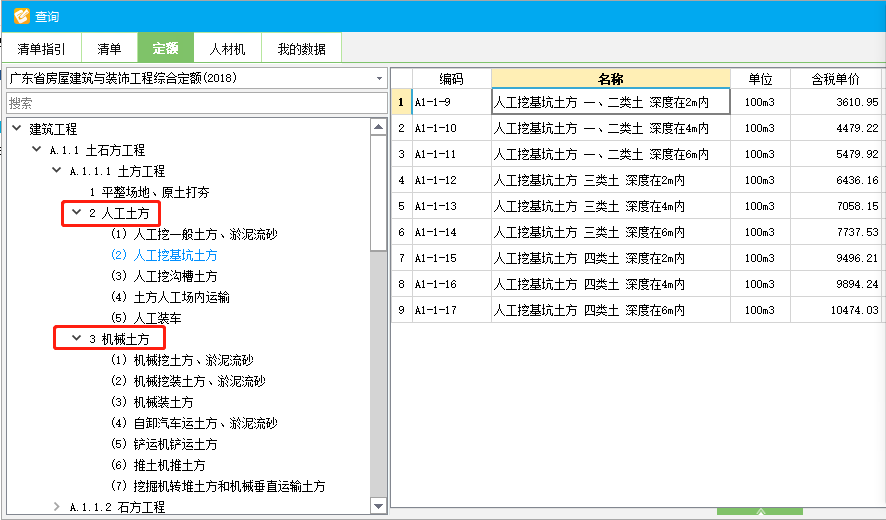This screenshot has width=886, height=520.
Task: Click the 名称 column header
Action: coord(611,79)
